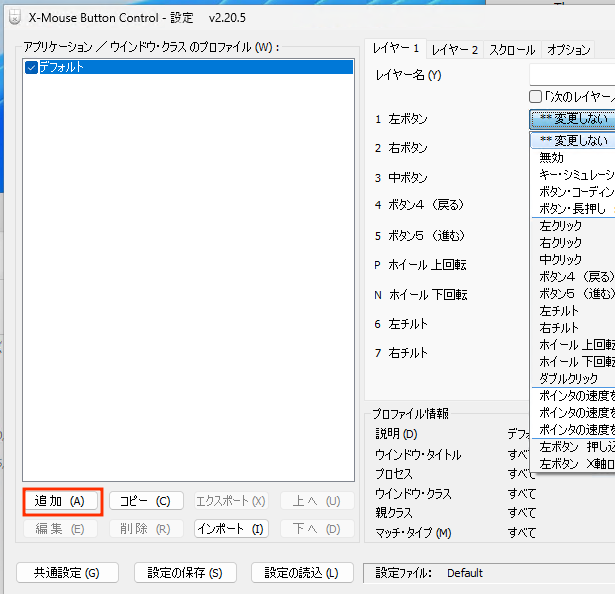Viewport: 615px width, 594px height.
Task: Click the 説明 (D) label
Action: (396, 434)
